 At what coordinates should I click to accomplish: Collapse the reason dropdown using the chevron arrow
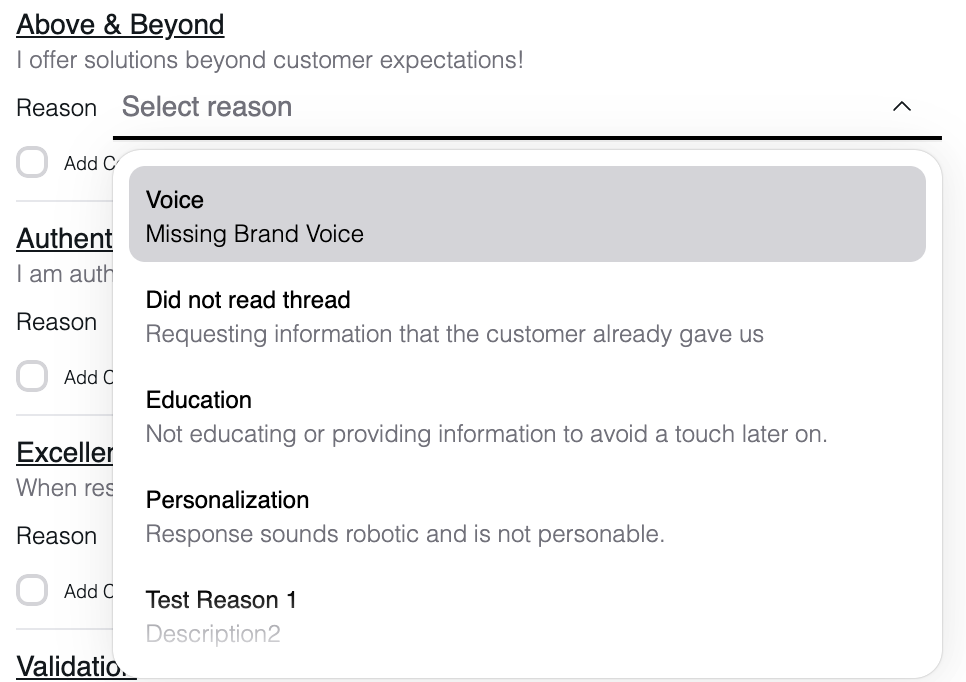[901, 107]
